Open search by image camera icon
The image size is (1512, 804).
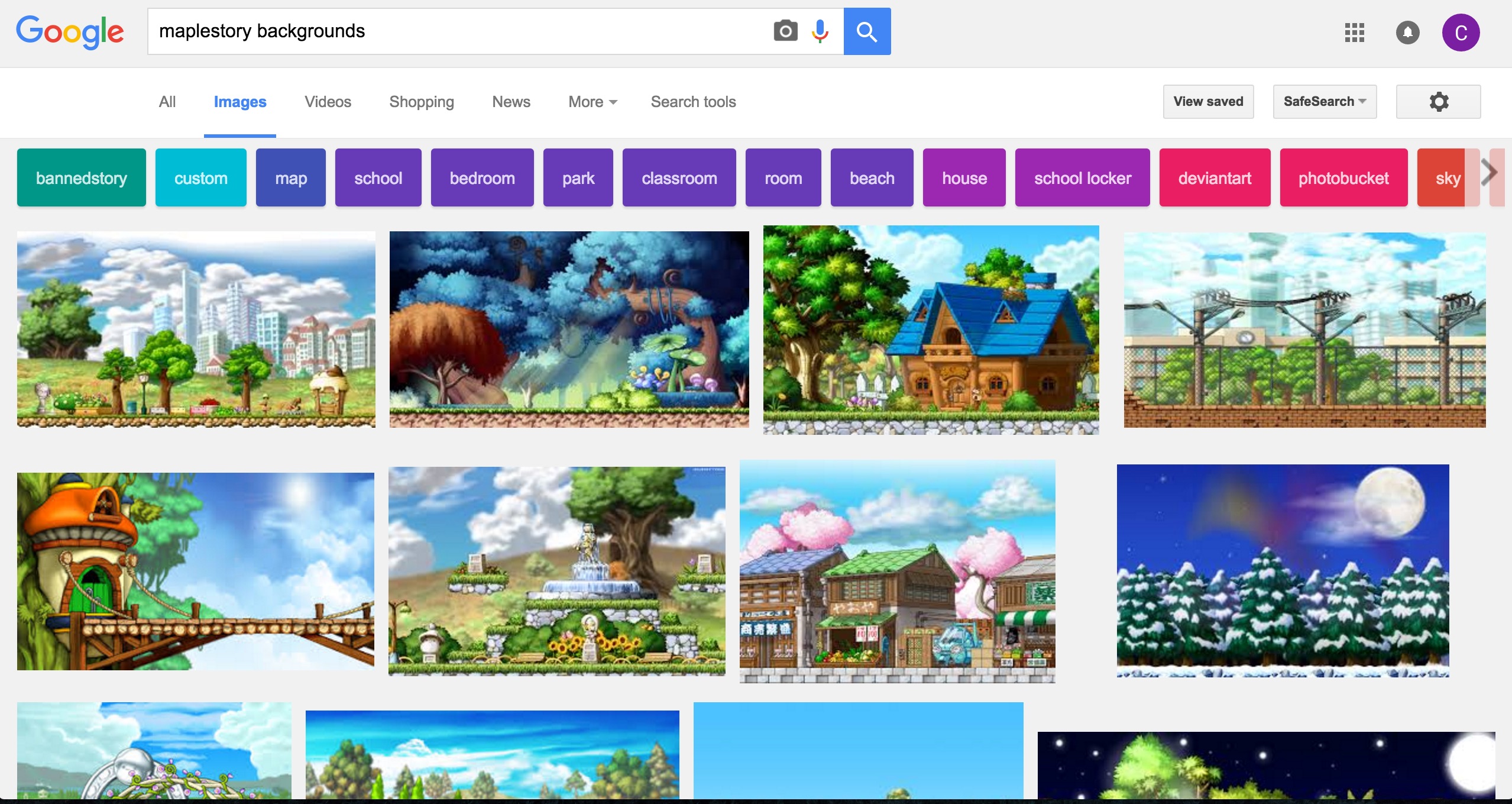click(785, 31)
